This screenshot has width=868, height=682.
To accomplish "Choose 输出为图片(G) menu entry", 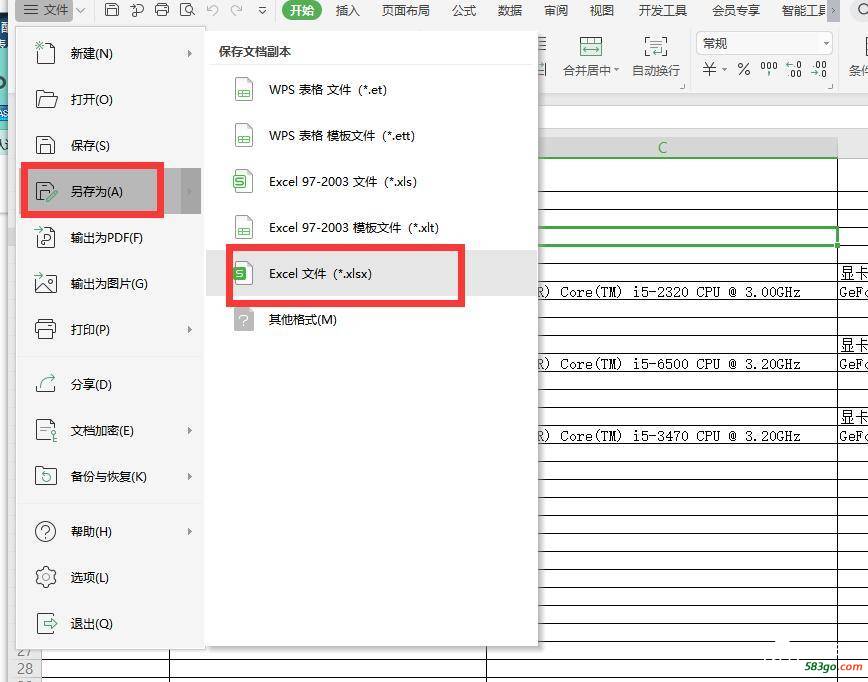I will [111, 284].
